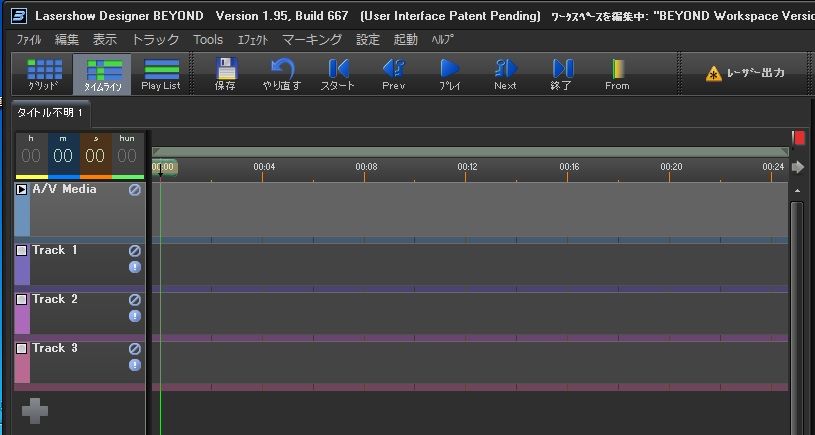
Task: Toggle the Track 3 checkbox
Action: [x=21, y=349]
